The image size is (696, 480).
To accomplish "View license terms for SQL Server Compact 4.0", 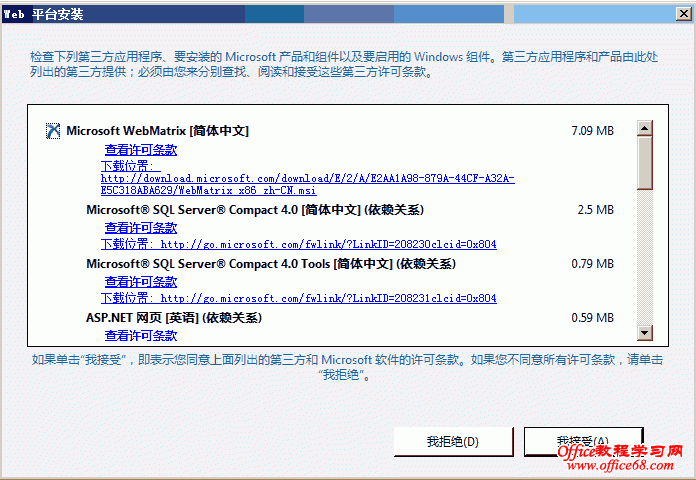I will [x=141, y=228].
